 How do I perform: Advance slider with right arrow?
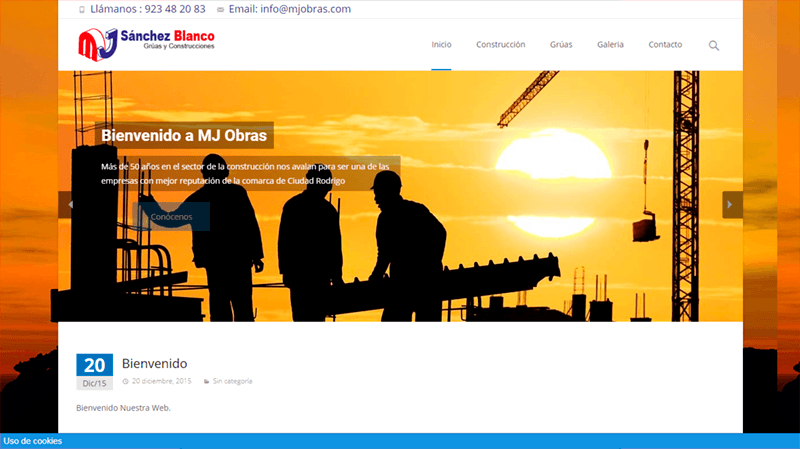point(730,204)
